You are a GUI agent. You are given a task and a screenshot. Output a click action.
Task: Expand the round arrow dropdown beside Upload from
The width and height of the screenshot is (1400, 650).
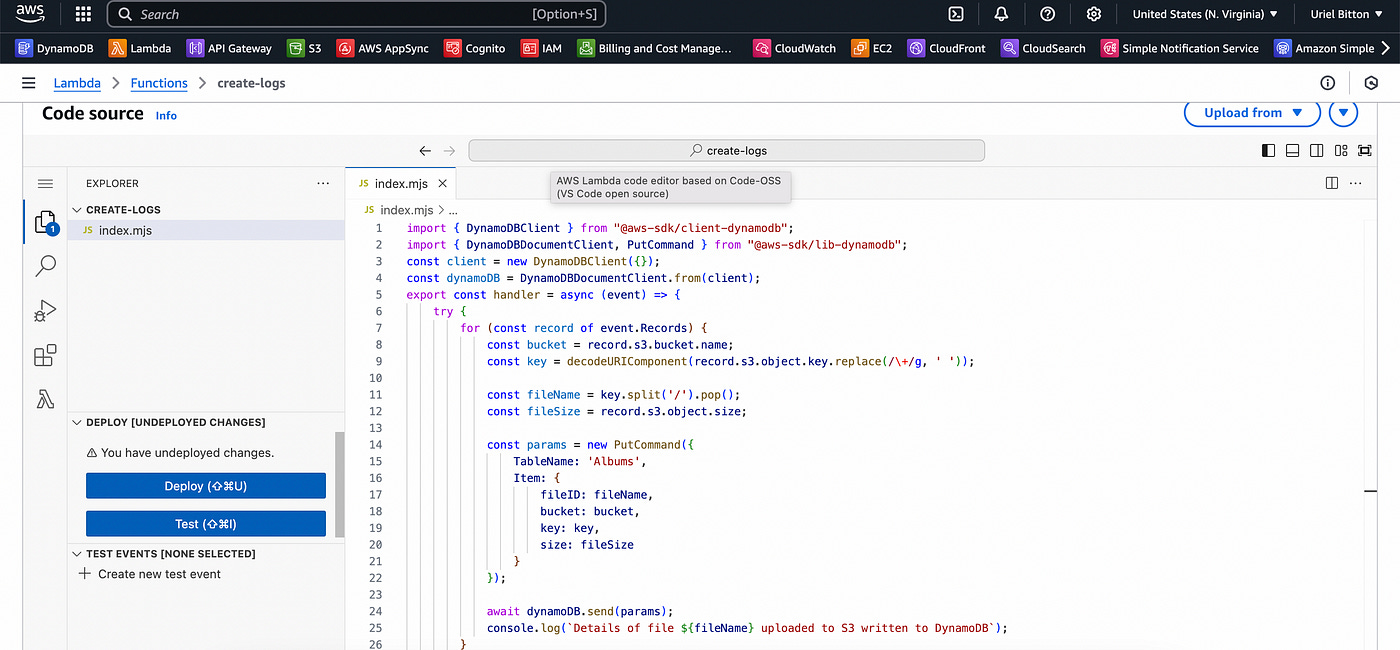tap(1343, 113)
